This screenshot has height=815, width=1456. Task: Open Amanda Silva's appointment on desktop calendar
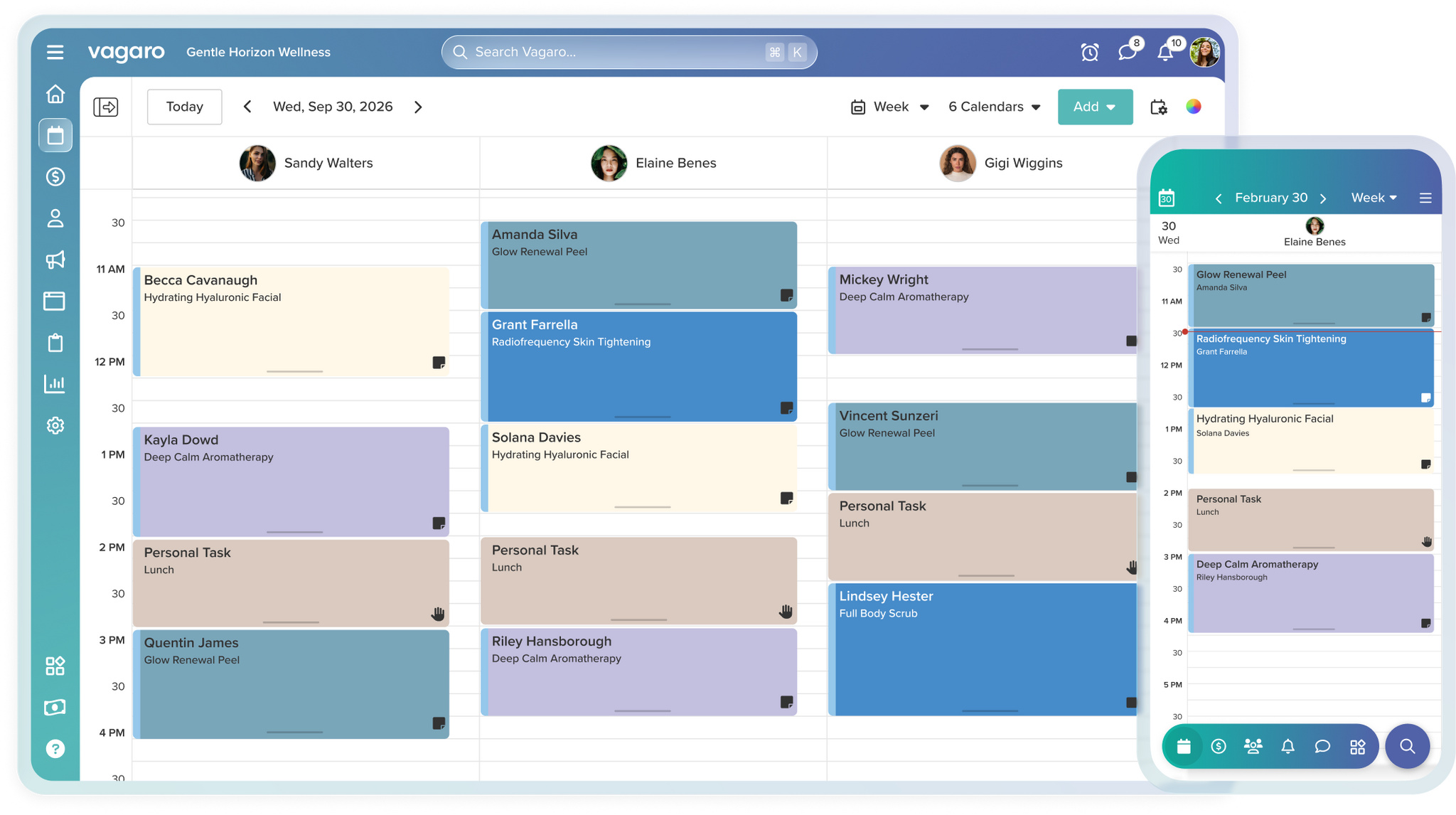pyautogui.click(x=638, y=265)
